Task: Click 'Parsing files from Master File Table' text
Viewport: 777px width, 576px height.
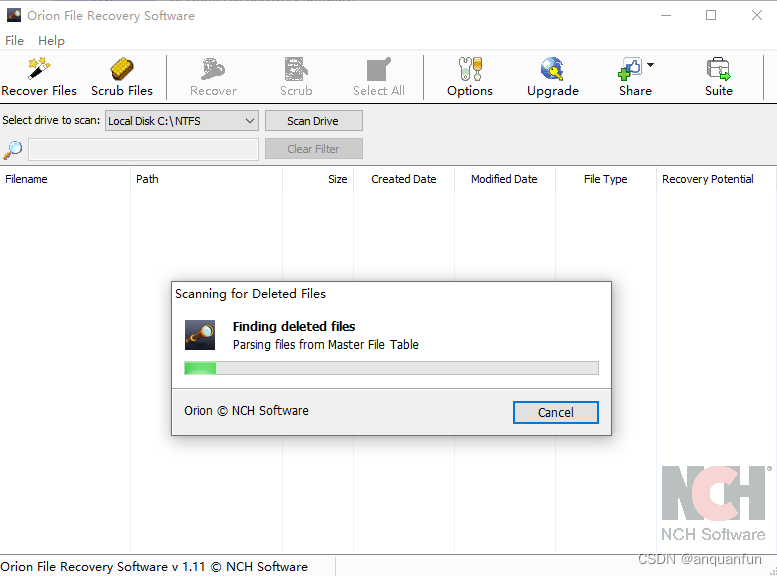Action: click(326, 345)
